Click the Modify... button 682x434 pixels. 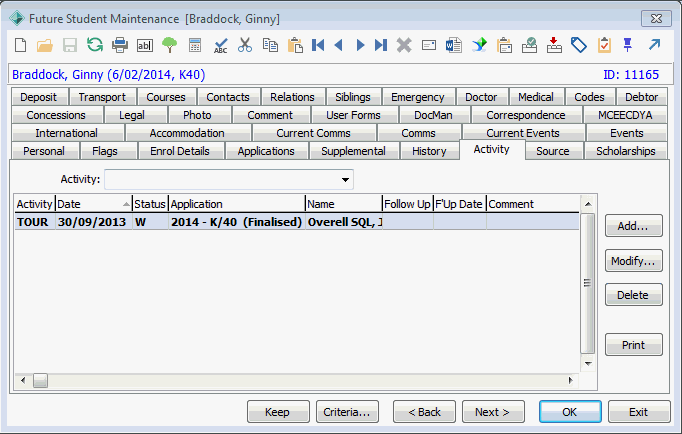(633, 261)
